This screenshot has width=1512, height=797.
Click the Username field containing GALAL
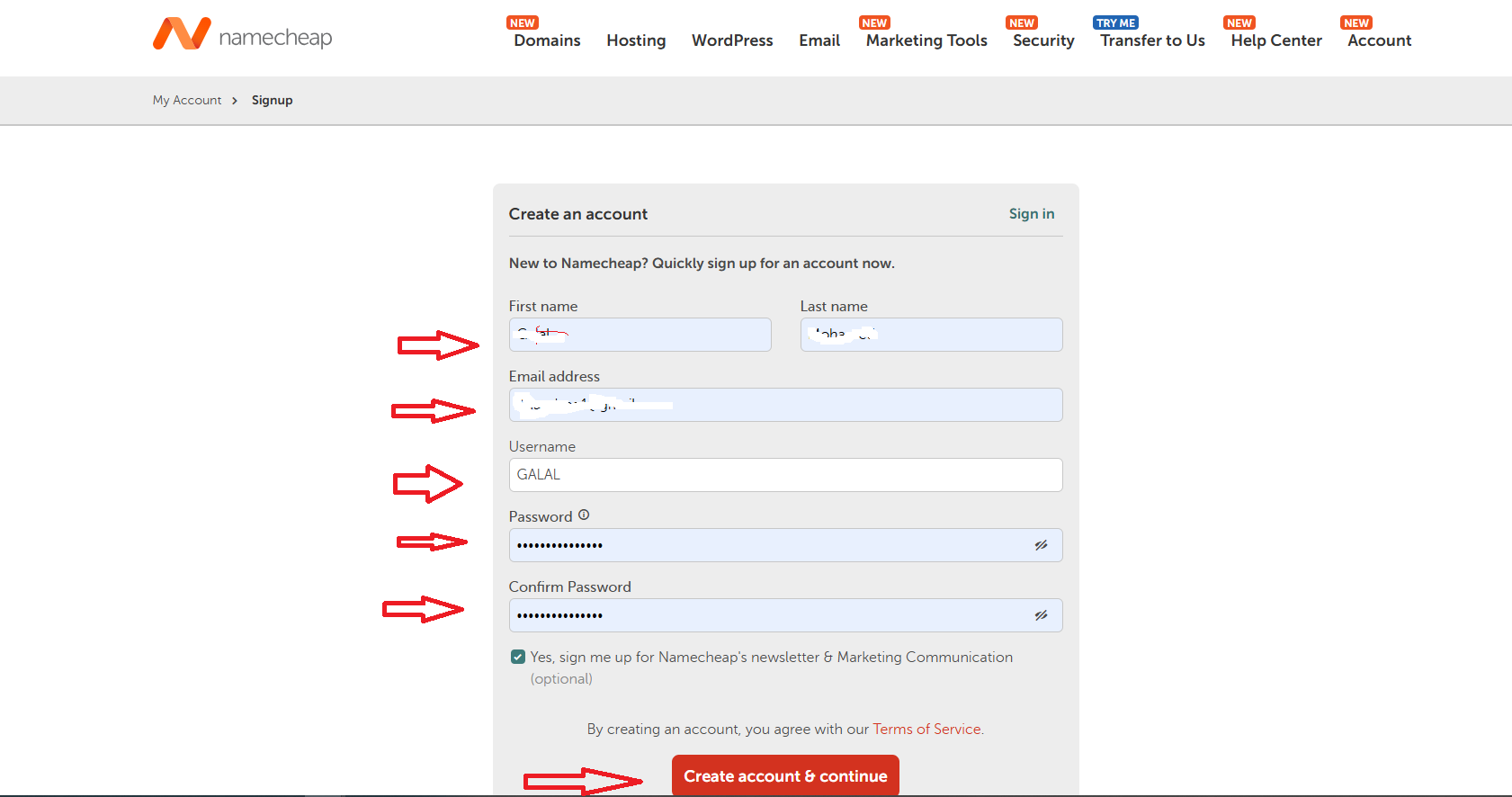[785, 475]
